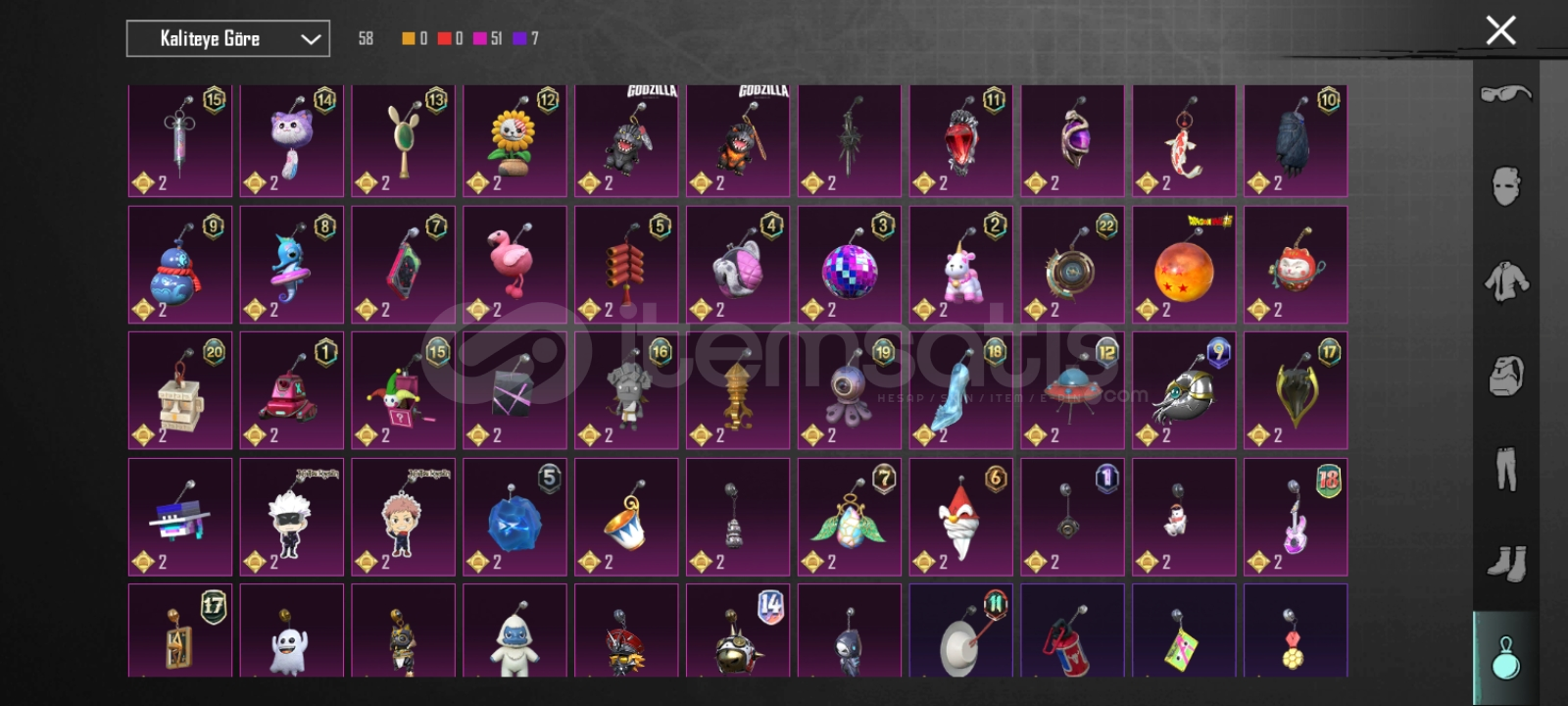Select the white ghost ornament
The image size is (1568, 706).
(291, 630)
